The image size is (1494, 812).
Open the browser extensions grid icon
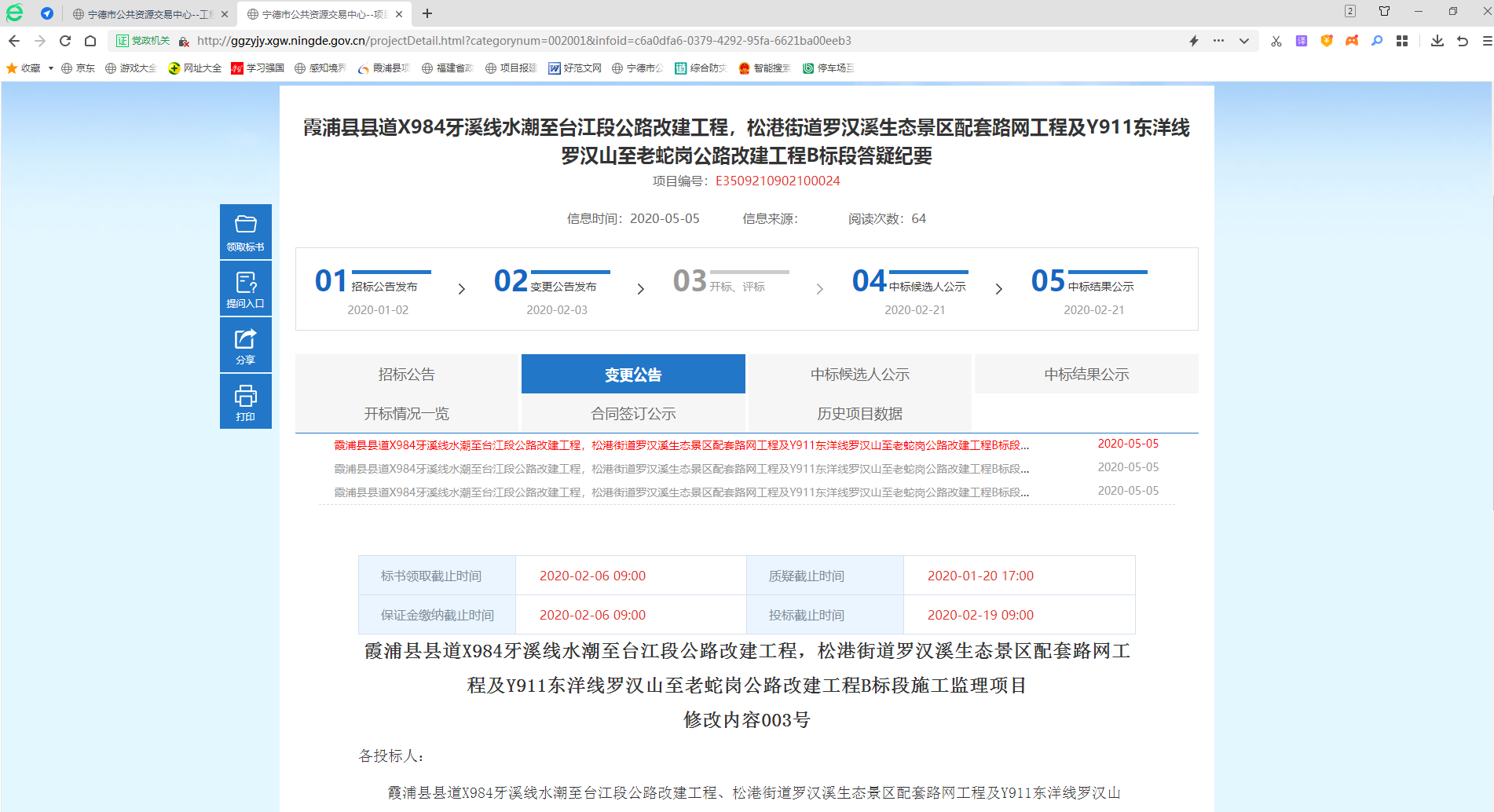pyautogui.click(x=1402, y=41)
